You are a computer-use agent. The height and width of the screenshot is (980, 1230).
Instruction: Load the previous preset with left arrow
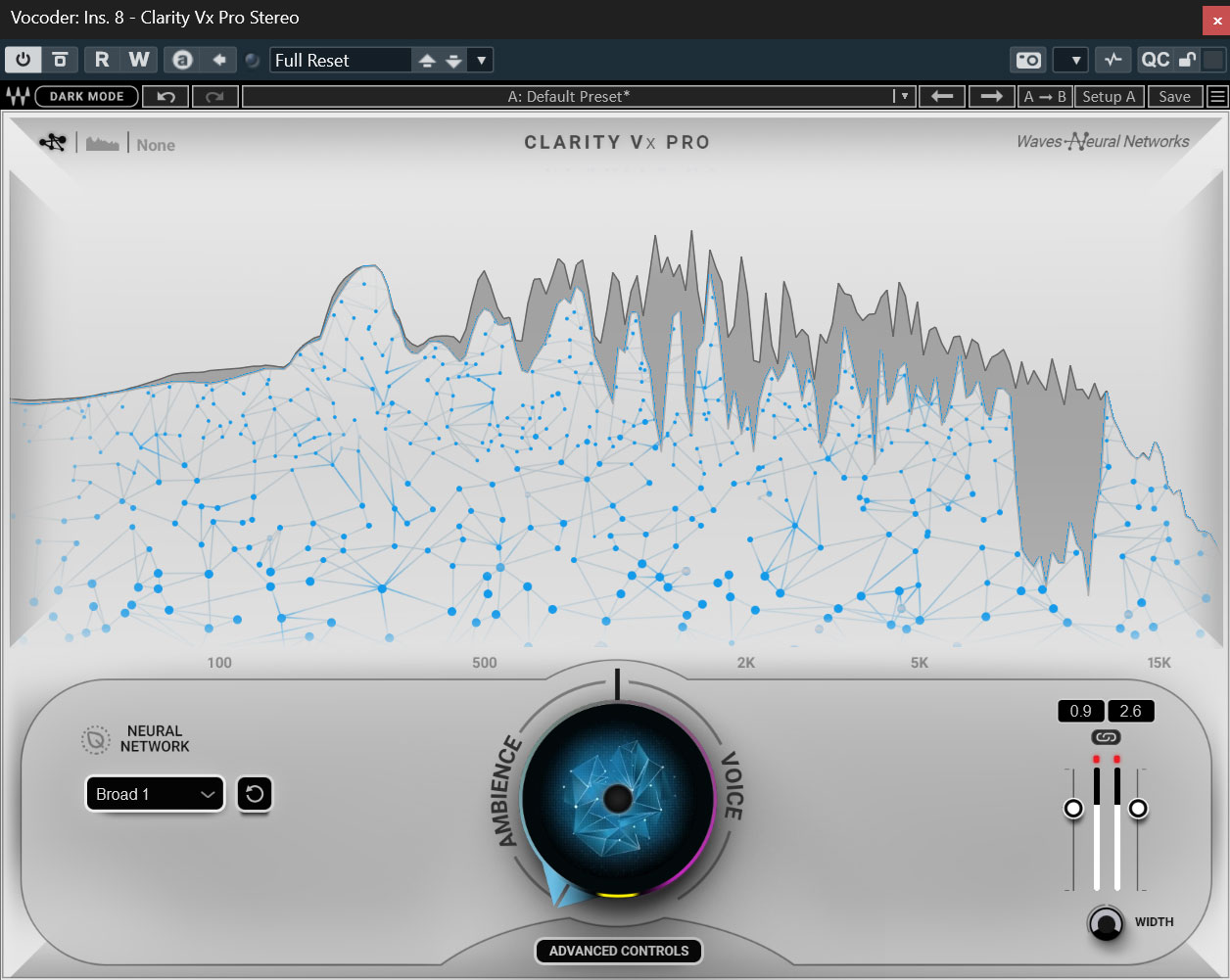(942, 96)
